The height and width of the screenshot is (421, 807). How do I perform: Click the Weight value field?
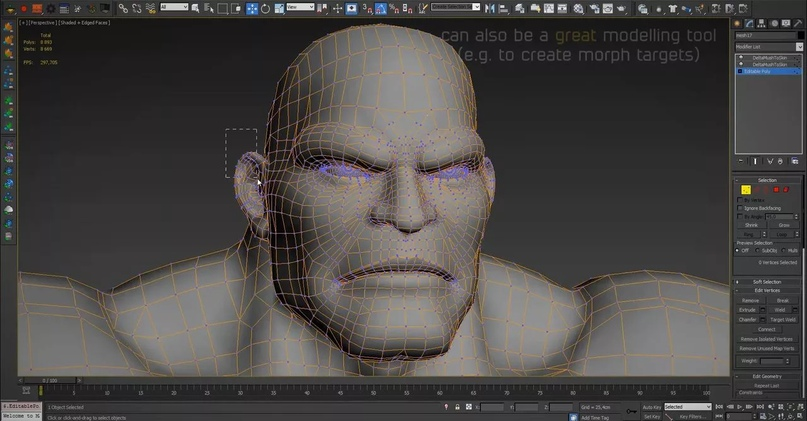tap(771, 361)
